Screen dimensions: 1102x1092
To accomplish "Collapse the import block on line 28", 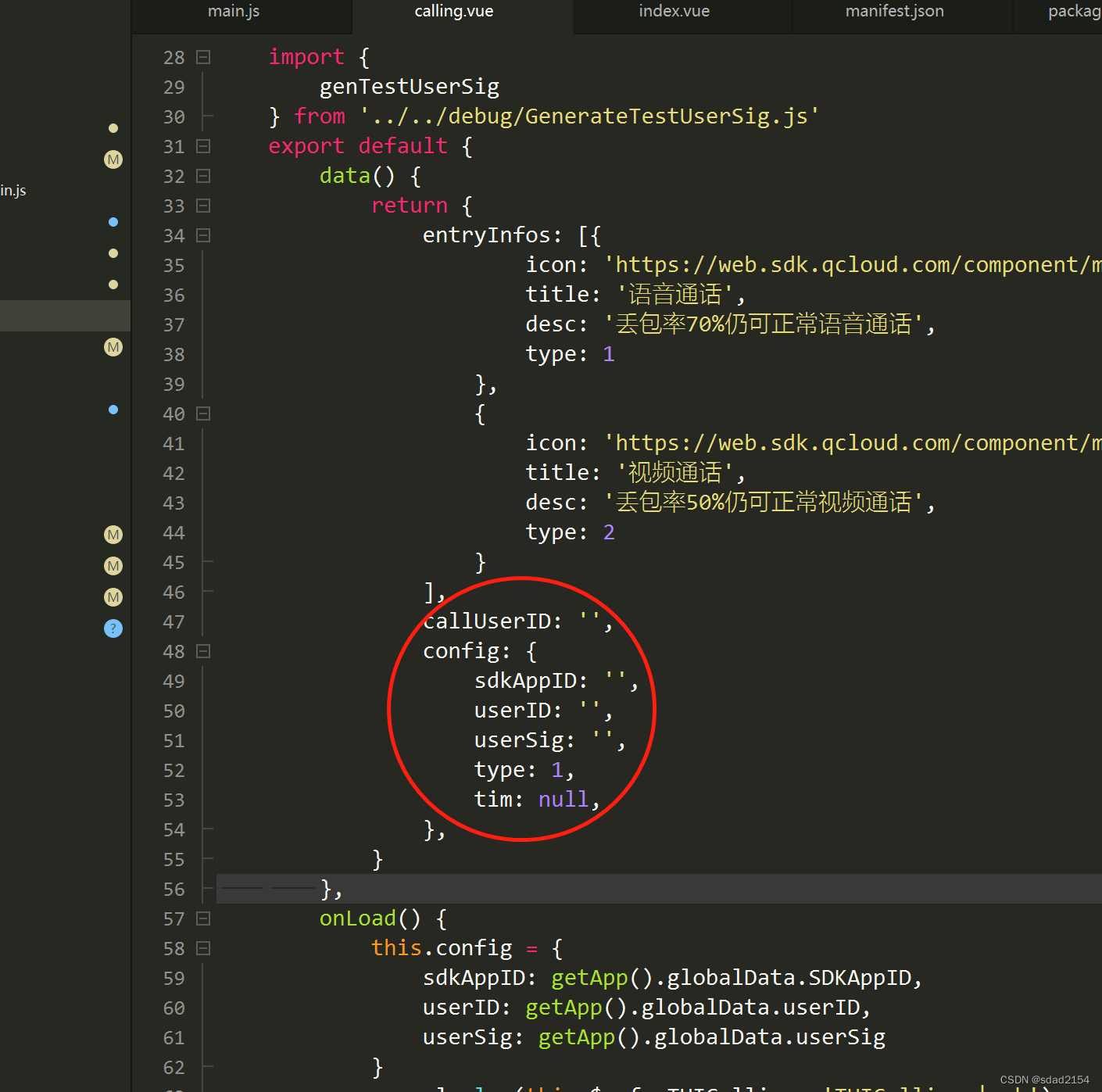I will (203, 57).
